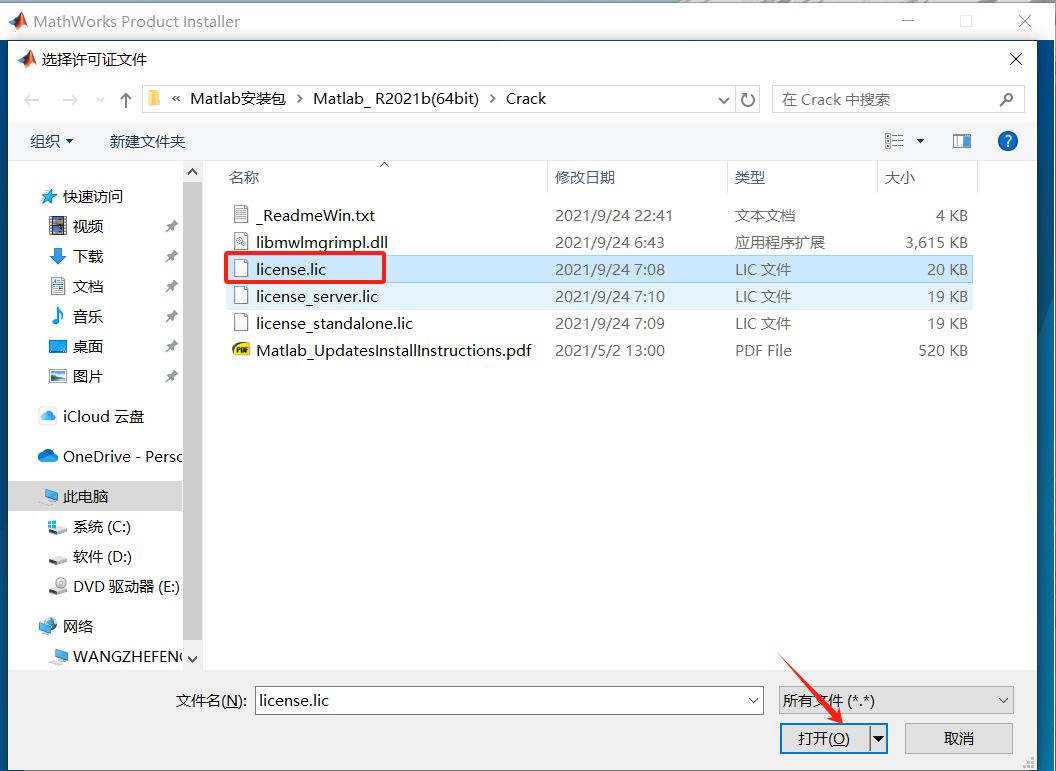
Task: Unpin 视频 using its pin icon
Action: (172, 226)
